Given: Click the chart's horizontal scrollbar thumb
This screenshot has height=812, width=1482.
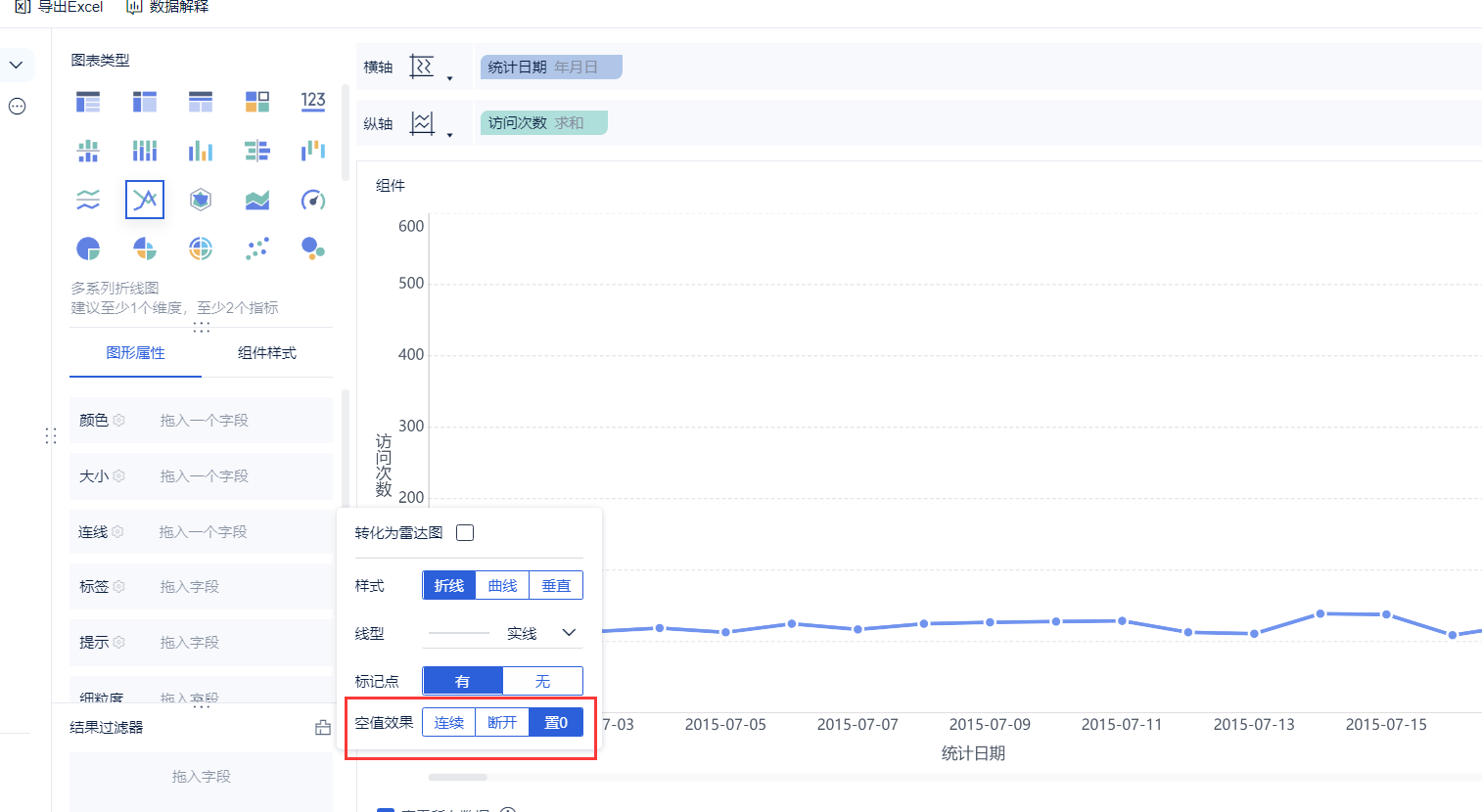Looking at the screenshot, I should coord(457,778).
